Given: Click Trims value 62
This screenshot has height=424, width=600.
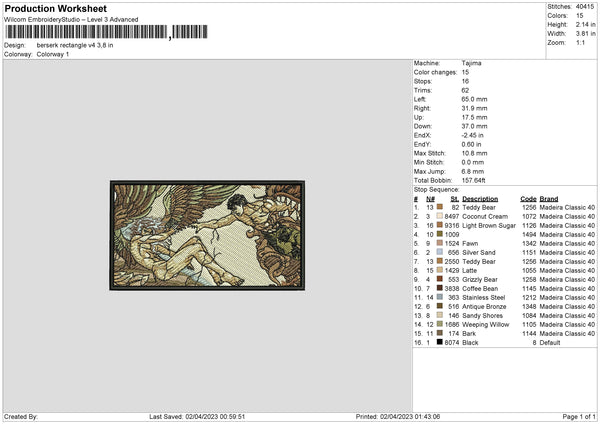Looking at the screenshot, I should (465, 90).
